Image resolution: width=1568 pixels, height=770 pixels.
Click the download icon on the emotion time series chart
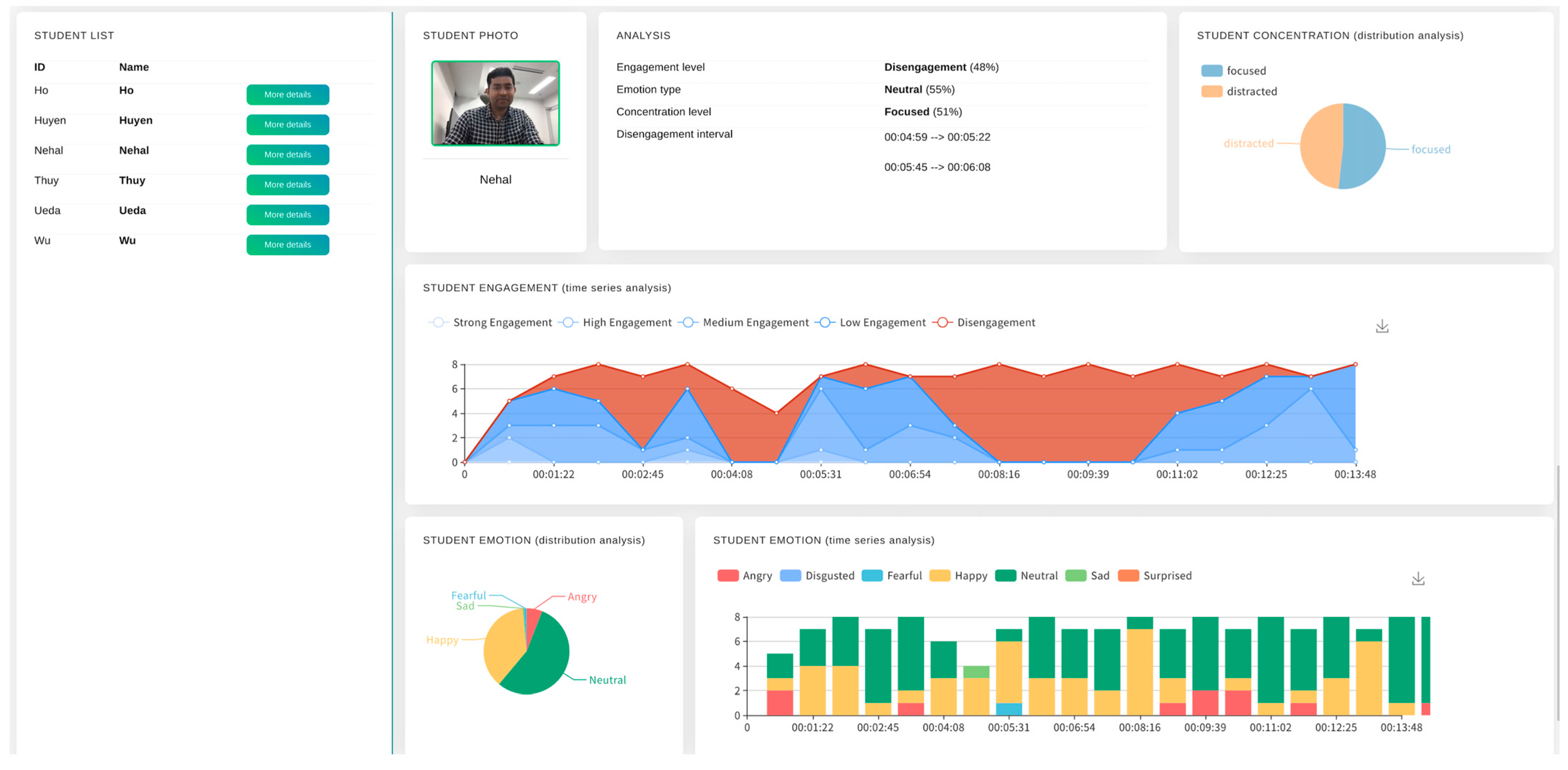tap(1419, 579)
